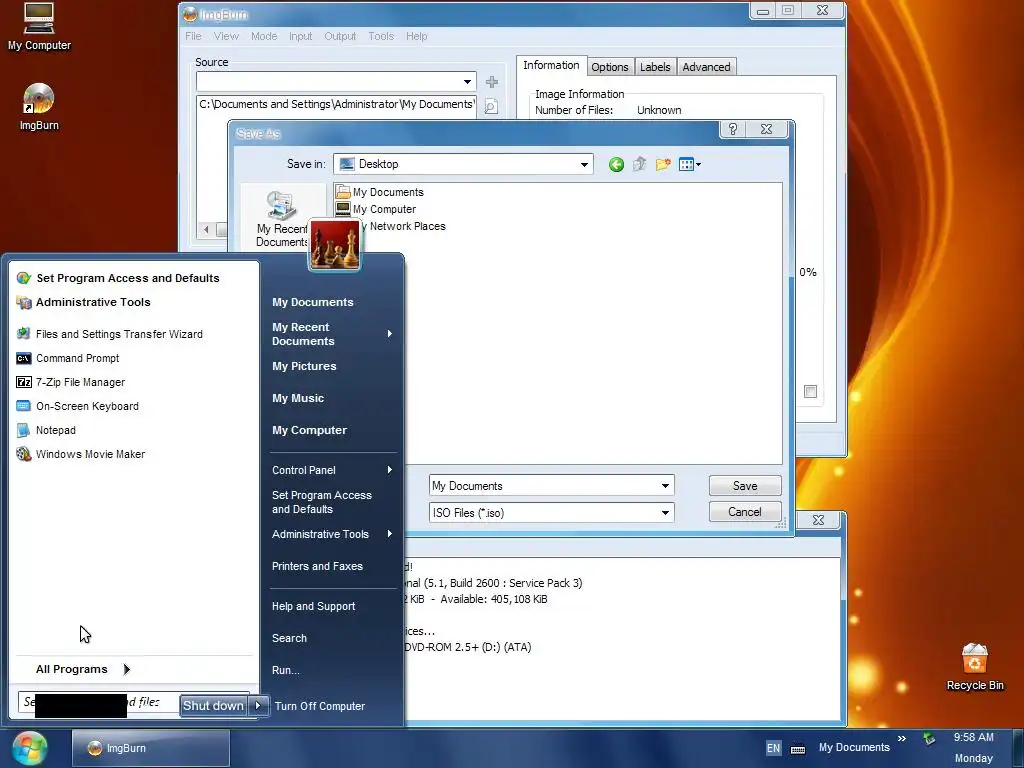The width and height of the screenshot is (1024, 768).
Task: Launch ImgBurn from desktop shortcut
Action: 39,108
